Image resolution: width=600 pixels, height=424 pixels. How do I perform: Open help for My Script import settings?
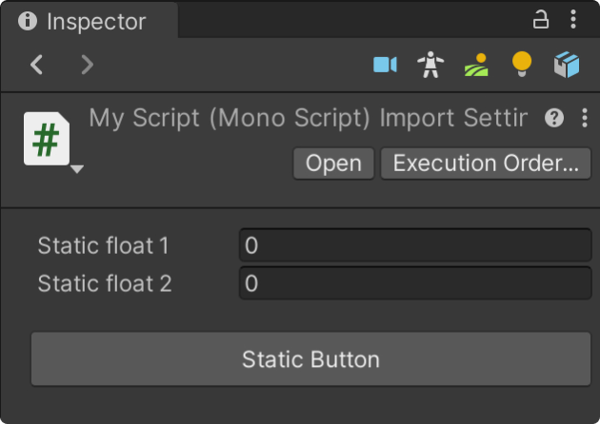tap(555, 118)
